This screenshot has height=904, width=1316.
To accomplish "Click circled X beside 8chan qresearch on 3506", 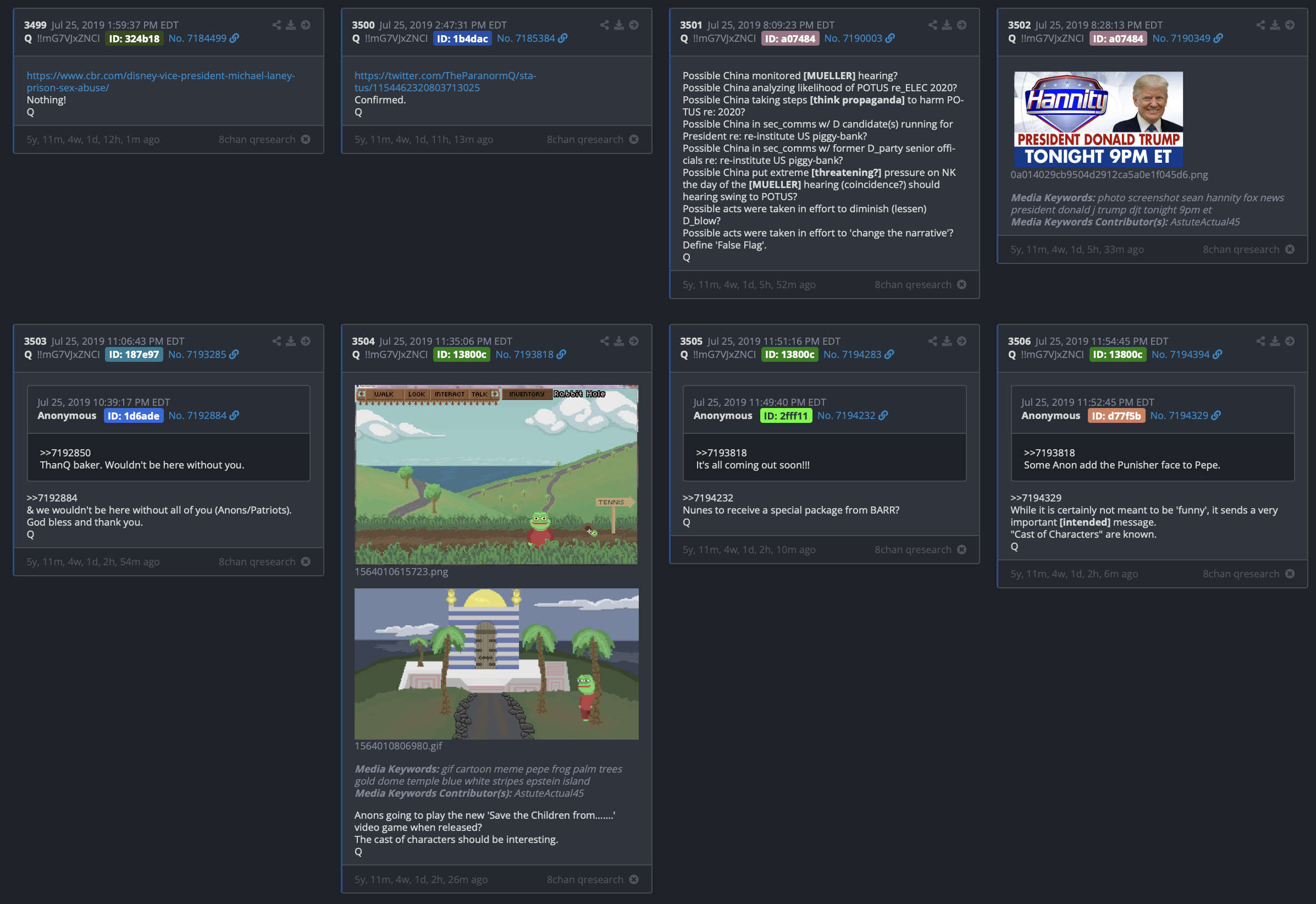I will tap(1290, 574).
